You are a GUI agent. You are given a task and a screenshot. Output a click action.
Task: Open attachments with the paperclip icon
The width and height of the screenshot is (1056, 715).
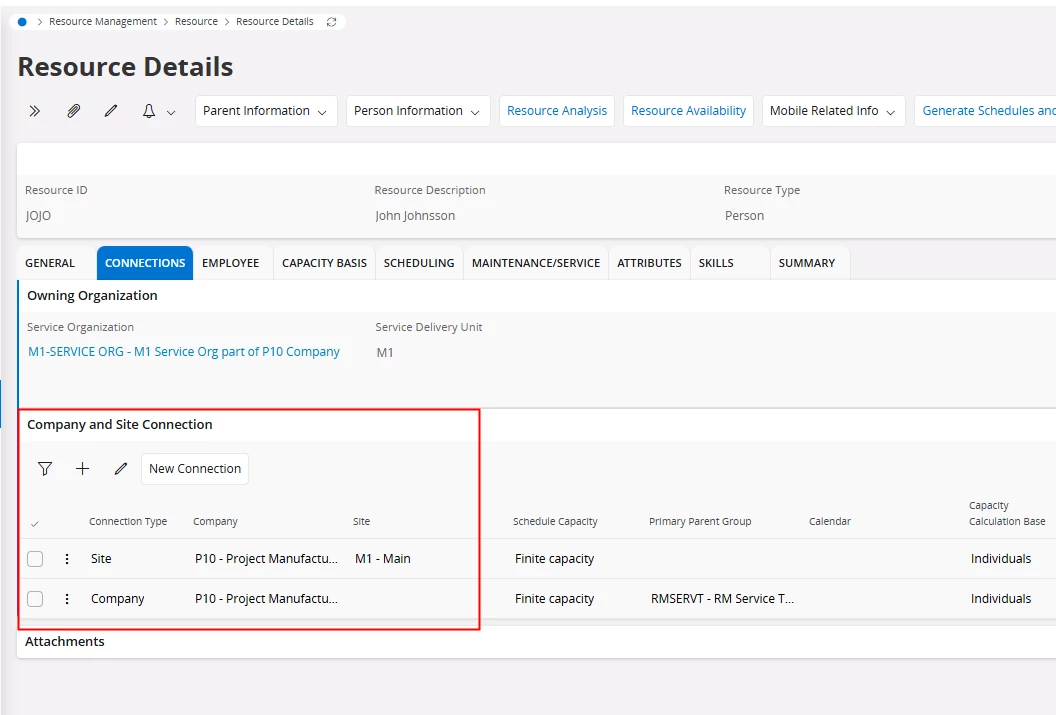tap(73, 111)
